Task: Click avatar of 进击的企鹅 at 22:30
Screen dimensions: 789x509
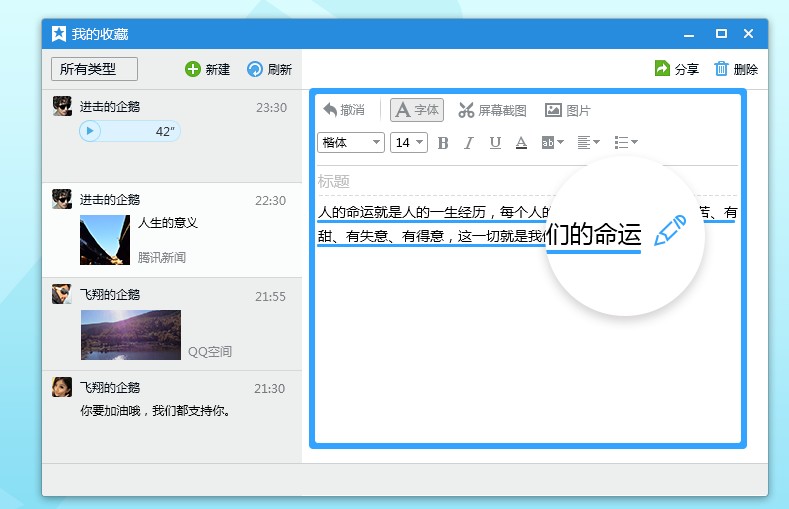Action: [62, 199]
